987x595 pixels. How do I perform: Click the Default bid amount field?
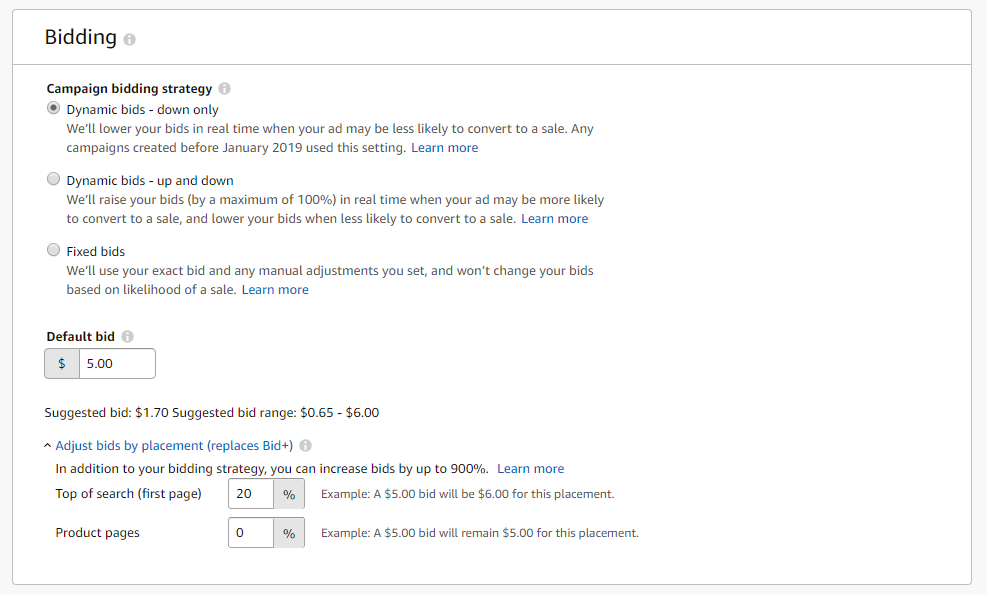pos(117,364)
